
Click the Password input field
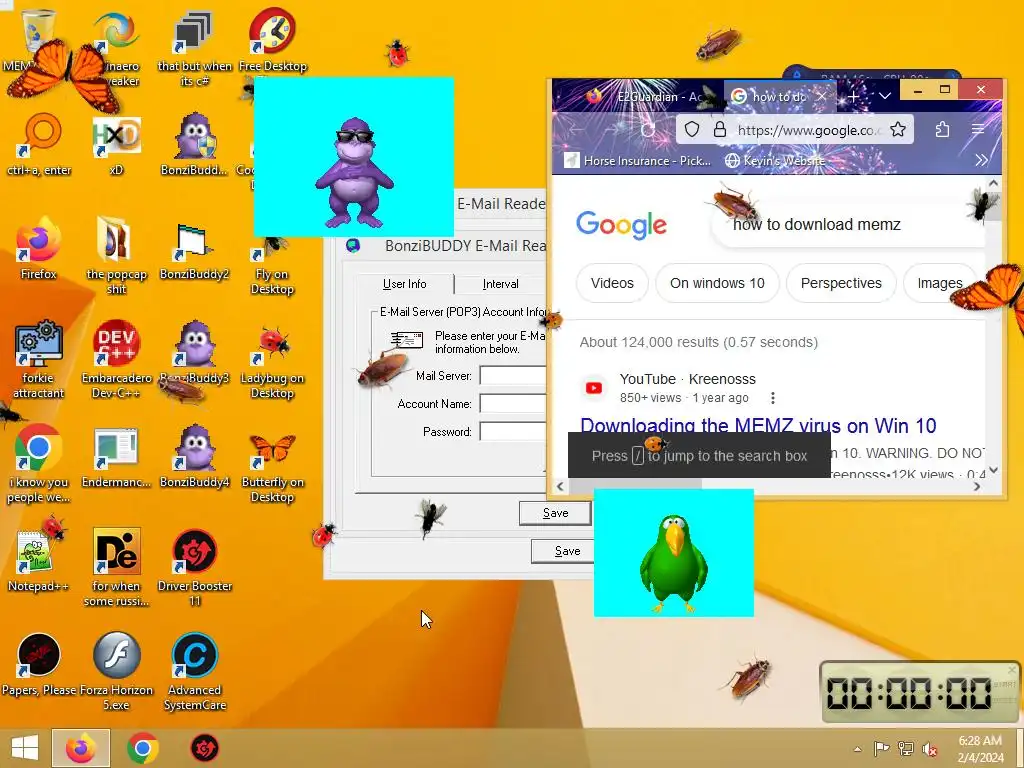pyautogui.click(x=513, y=432)
